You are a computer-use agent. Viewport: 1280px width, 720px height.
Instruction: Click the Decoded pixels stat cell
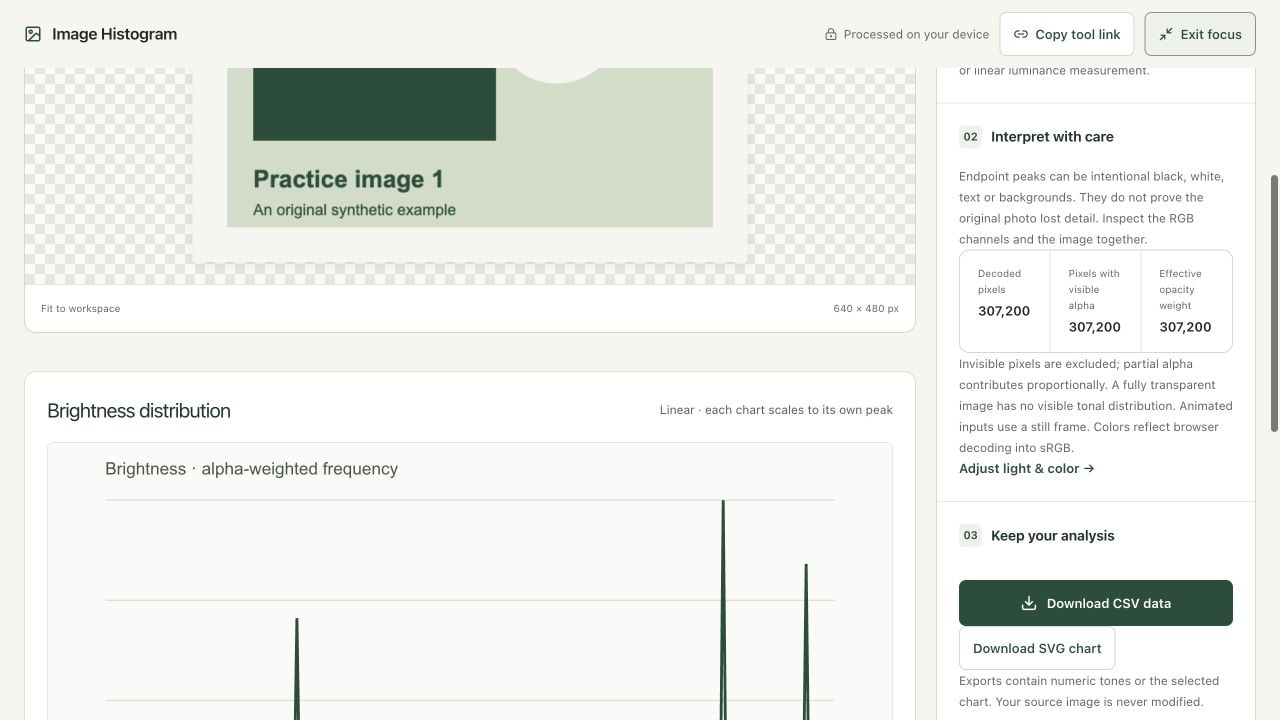pos(1005,301)
